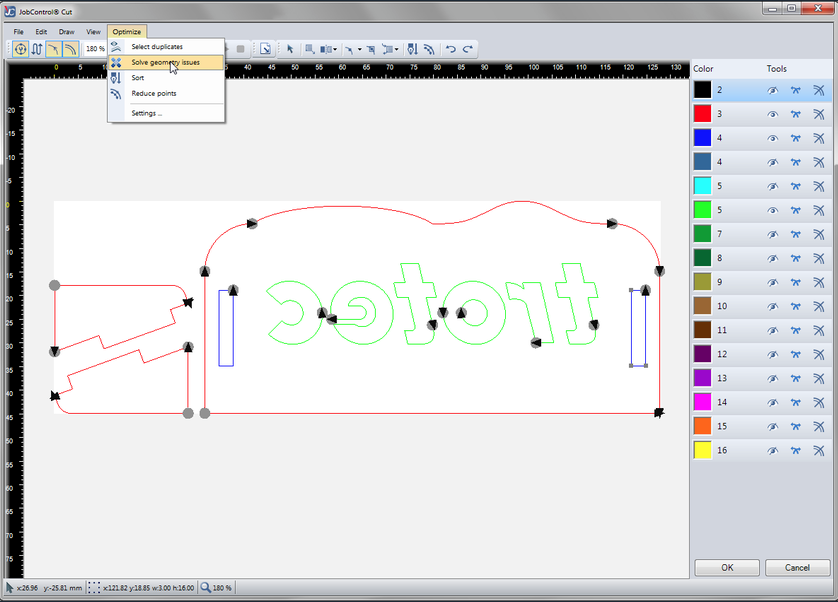The height and width of the screenshot is (602, 838).
Task: Click the Reduce points toolbar icon
Action: pos(428,48)
